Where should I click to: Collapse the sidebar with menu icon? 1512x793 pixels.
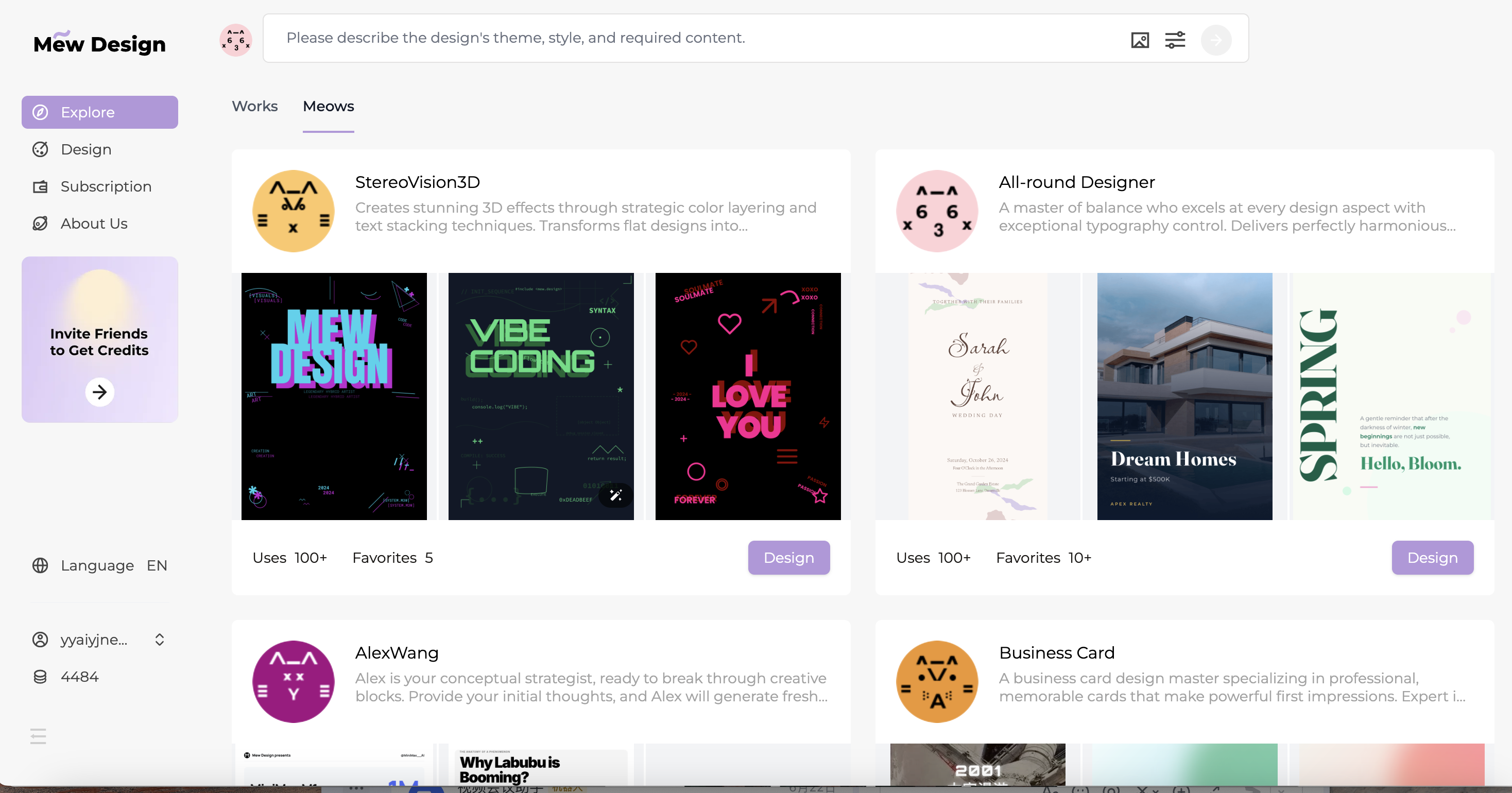pyautogui.click(x=38, y=735)
